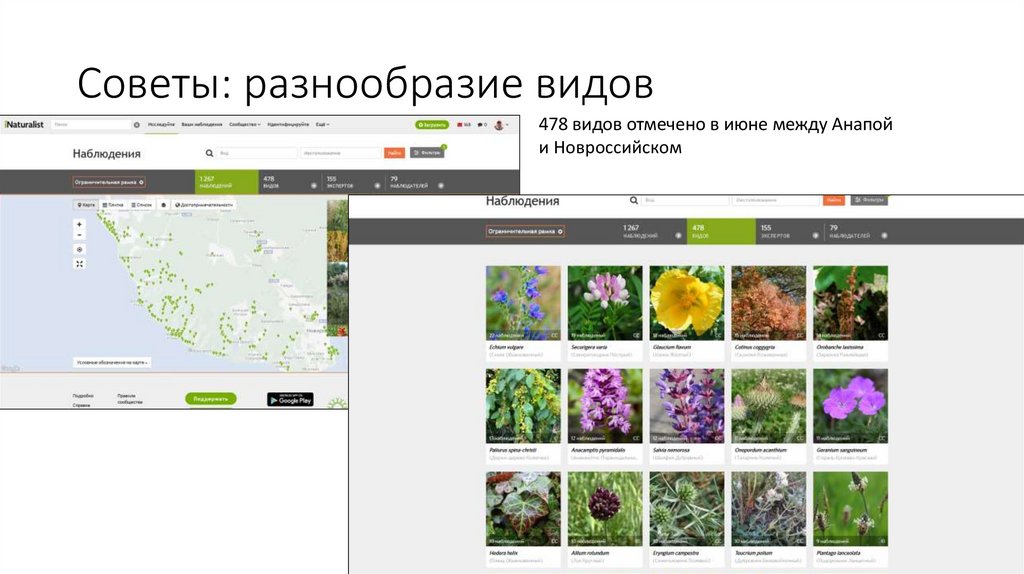Open the Orobanche laxissima species thumbnail
The height and width of the screenshot is (574, 1024).
pos(850,303)
